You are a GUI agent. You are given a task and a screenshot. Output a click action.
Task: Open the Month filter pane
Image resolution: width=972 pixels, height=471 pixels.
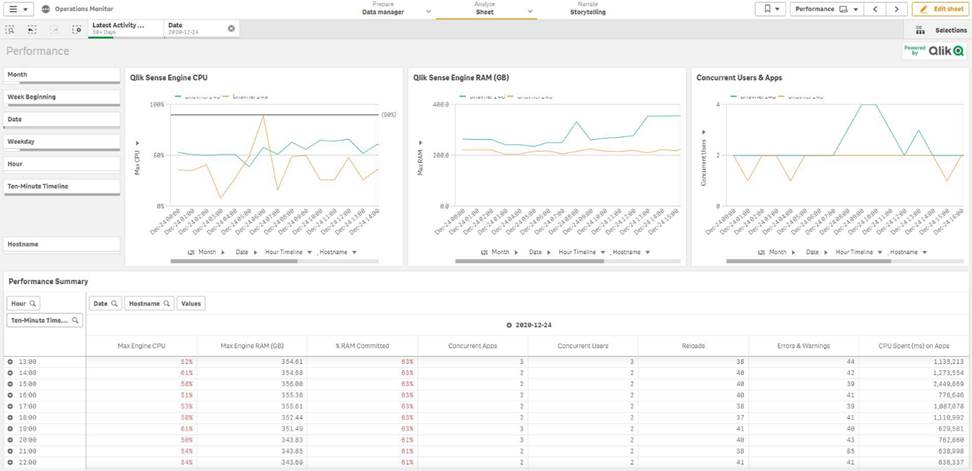pos(62,75)
